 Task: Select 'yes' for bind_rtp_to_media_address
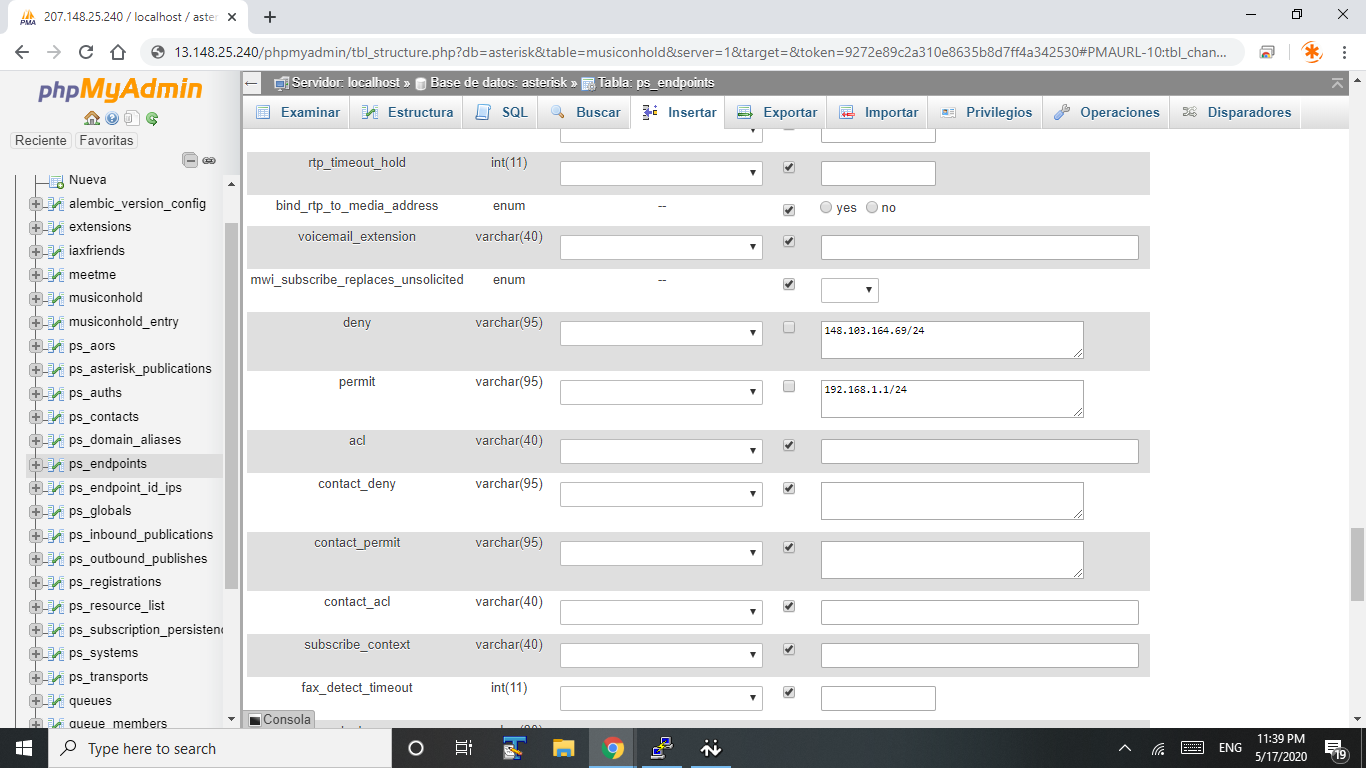[x=826, y=208]
